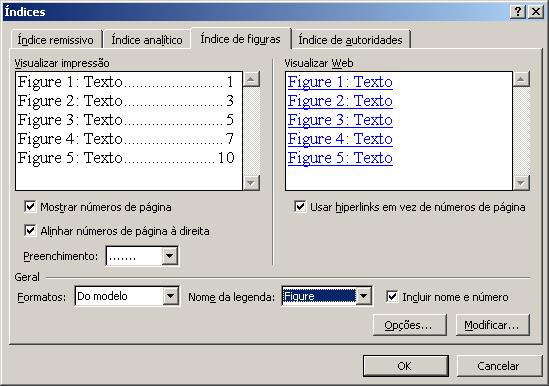
Task: Click down arrow of Visualizar Web scrollbar
Action: [x=521, y=182]
